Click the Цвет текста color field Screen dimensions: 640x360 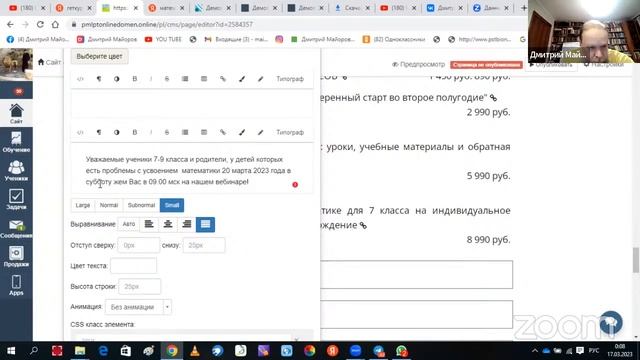coord(133,266)
